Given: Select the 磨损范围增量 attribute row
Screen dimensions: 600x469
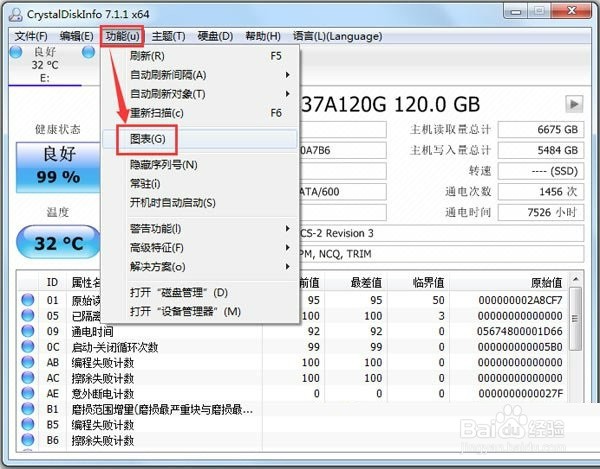Looking at the screenshot, I should 293,409.
